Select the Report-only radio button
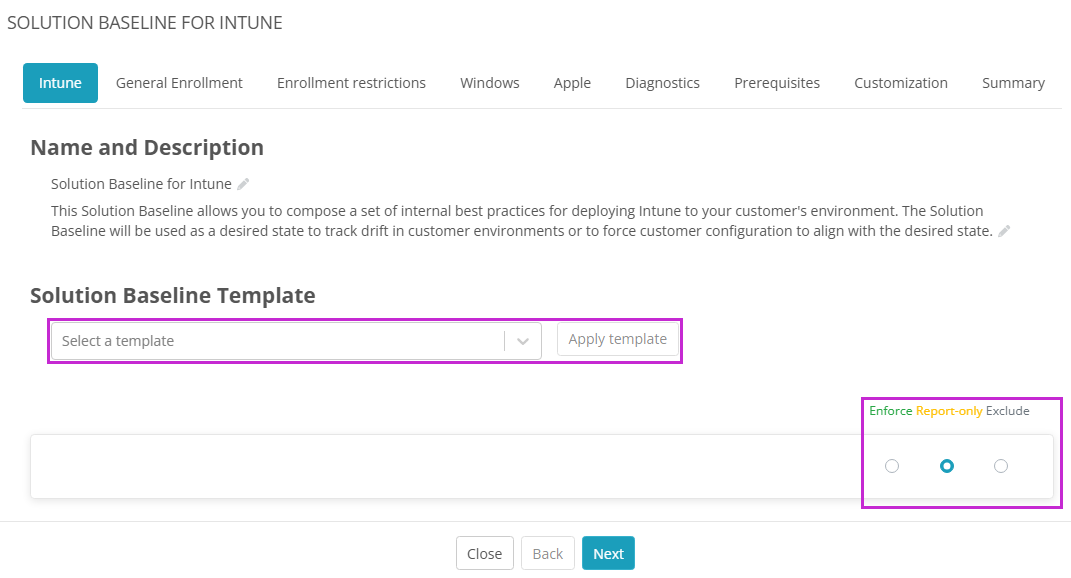 click(x=947, y=466)
